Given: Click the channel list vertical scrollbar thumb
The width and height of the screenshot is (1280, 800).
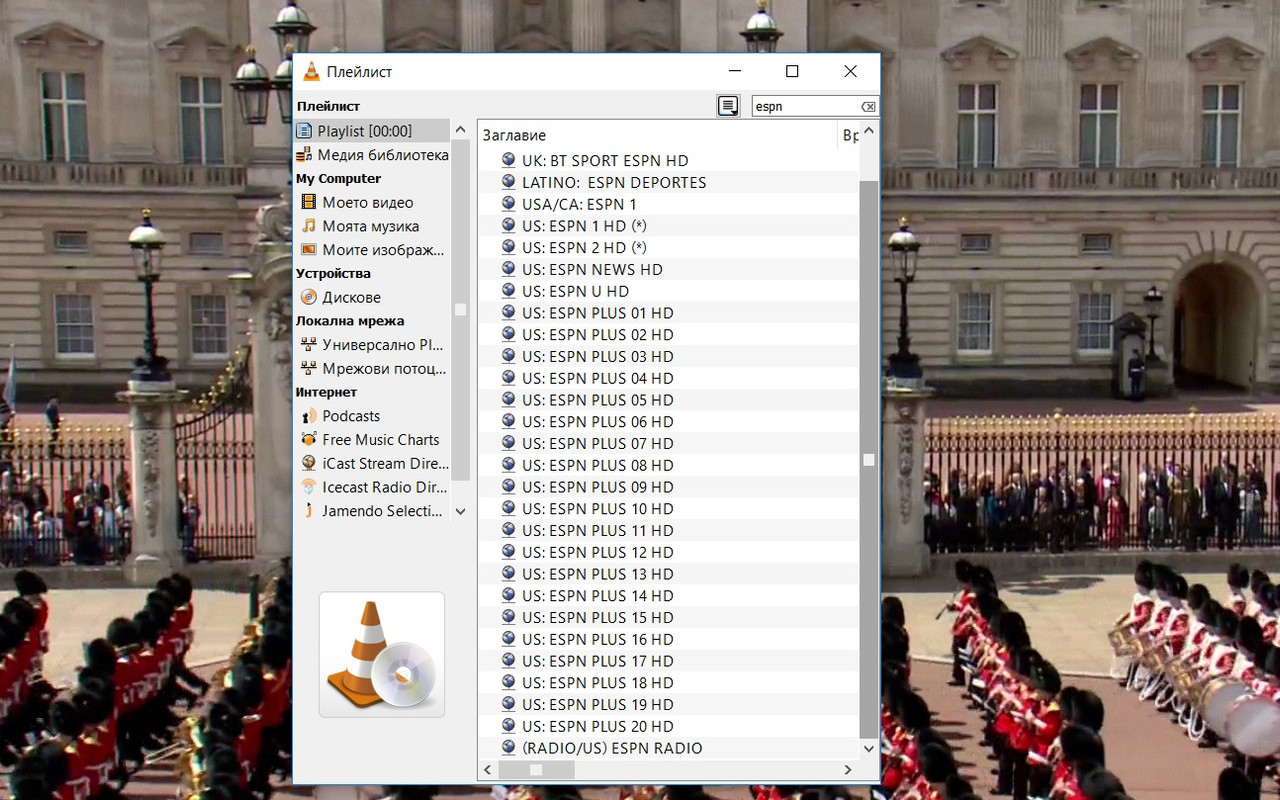Looking at the screenshot, I should [868, 460].
